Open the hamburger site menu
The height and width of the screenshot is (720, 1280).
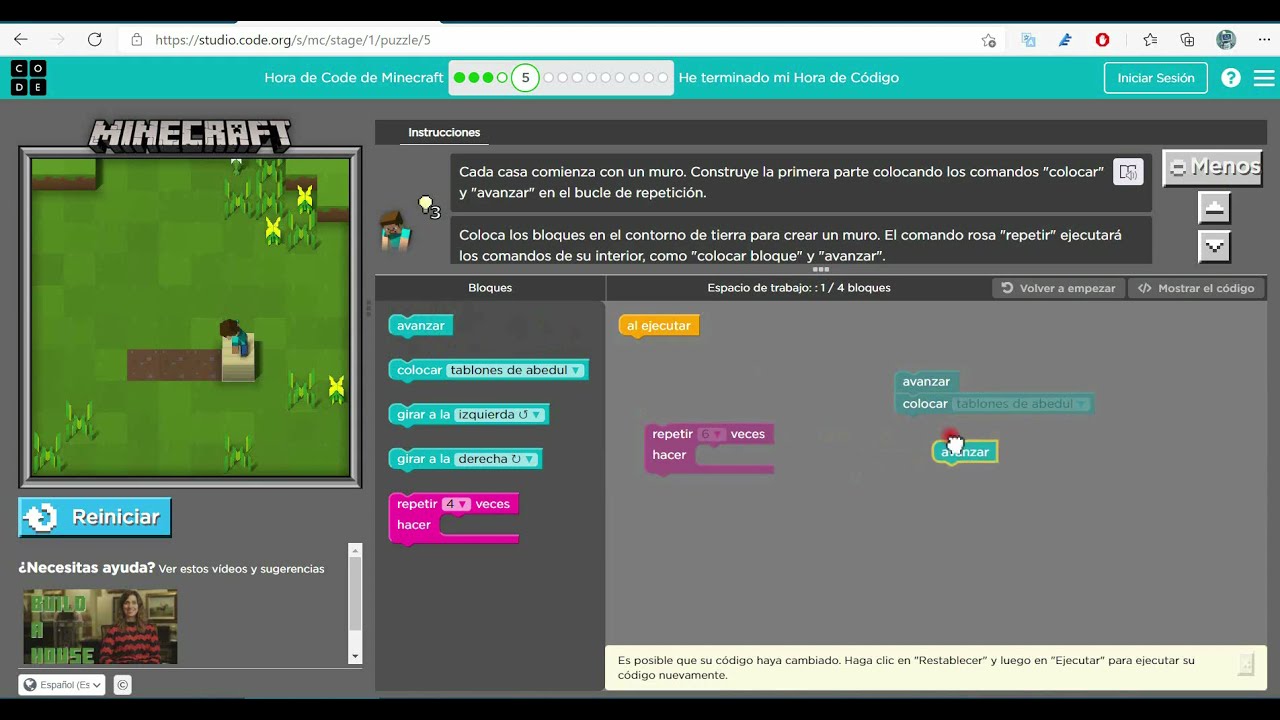pyautogui.click(x=1264, y=78)
